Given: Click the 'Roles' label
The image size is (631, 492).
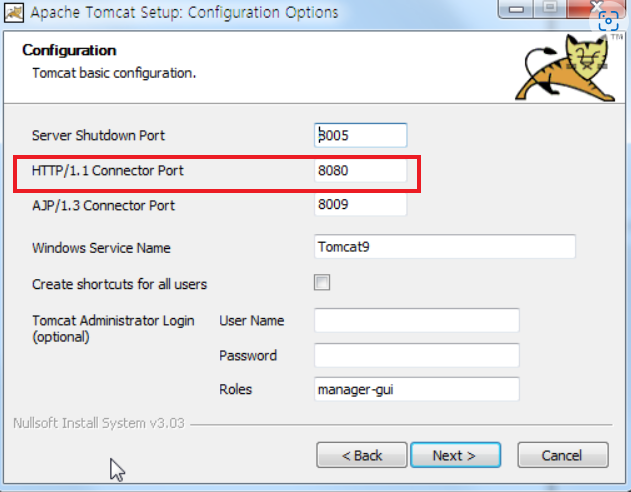Looking at the screenshot, I should point(235,389).
